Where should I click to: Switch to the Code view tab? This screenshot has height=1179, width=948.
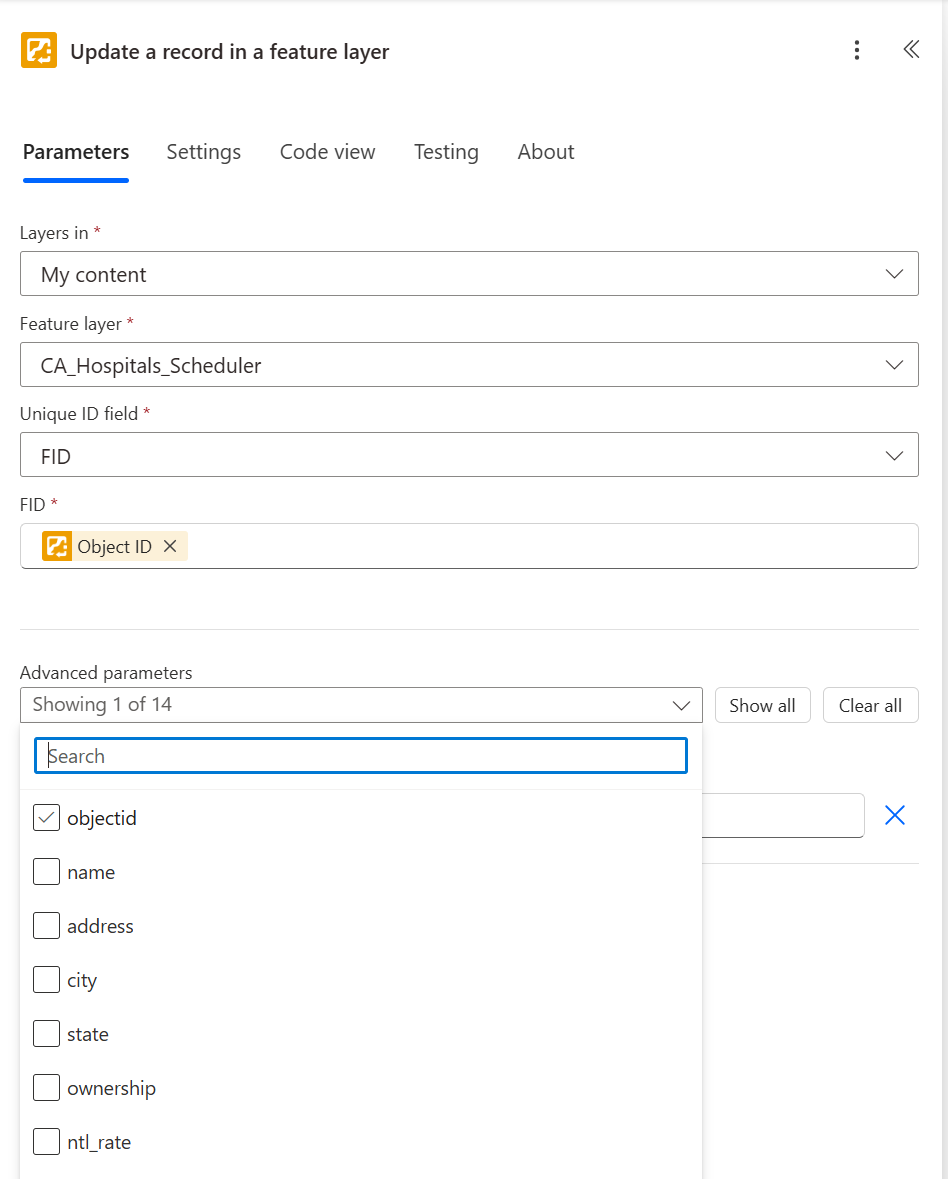tap(327, 152)
